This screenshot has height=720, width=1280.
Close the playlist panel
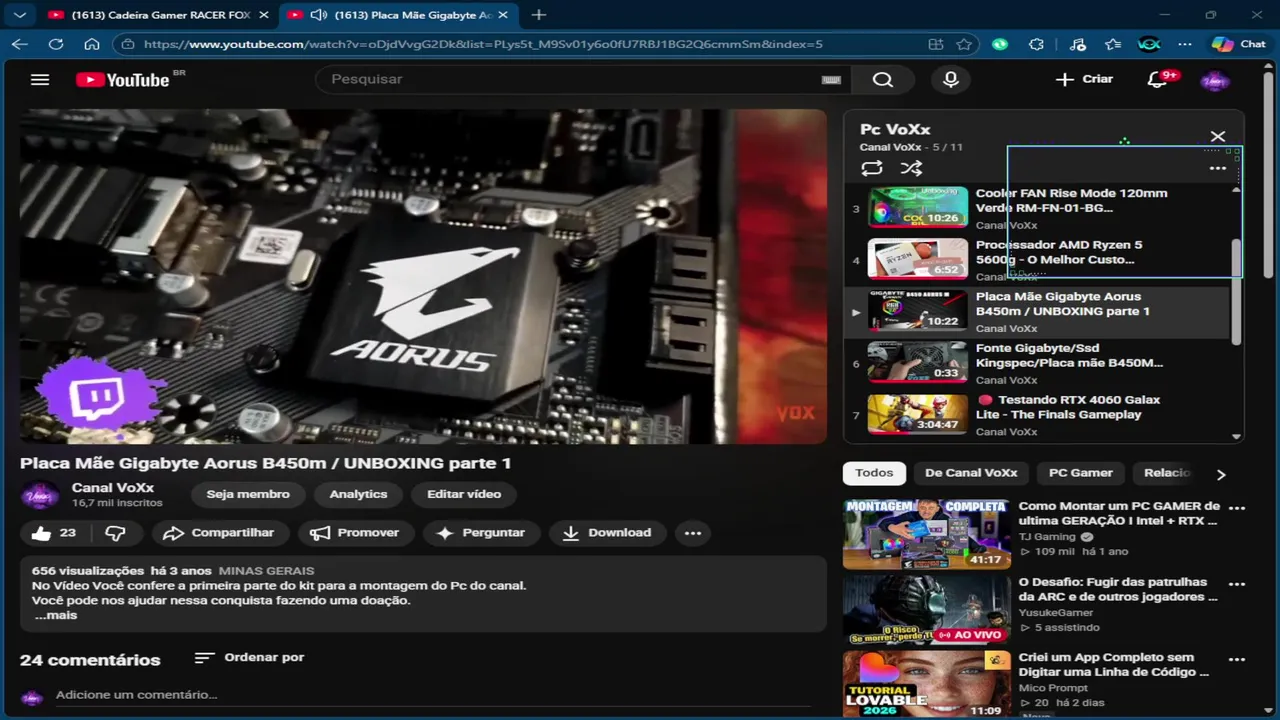(1217, 136)
